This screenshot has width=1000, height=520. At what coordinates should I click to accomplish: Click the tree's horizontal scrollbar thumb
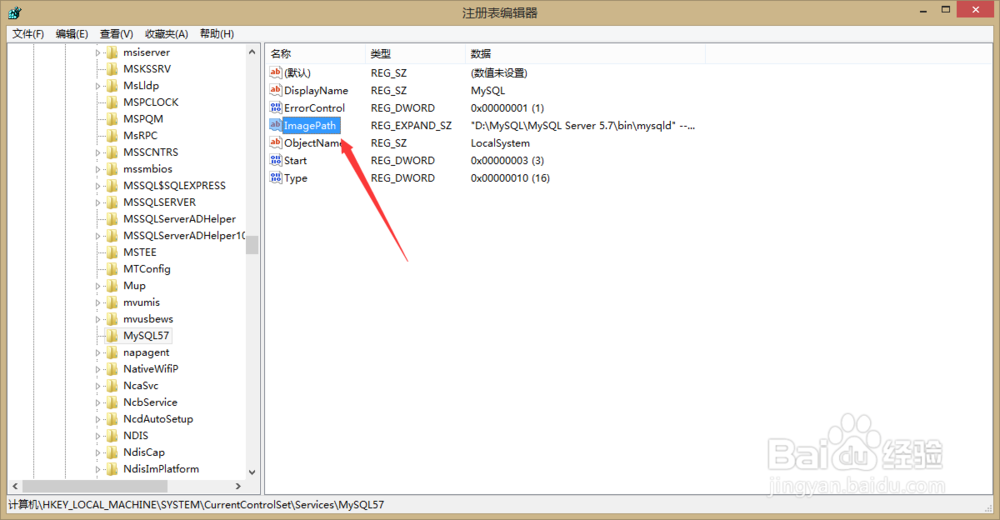(95, 486)
